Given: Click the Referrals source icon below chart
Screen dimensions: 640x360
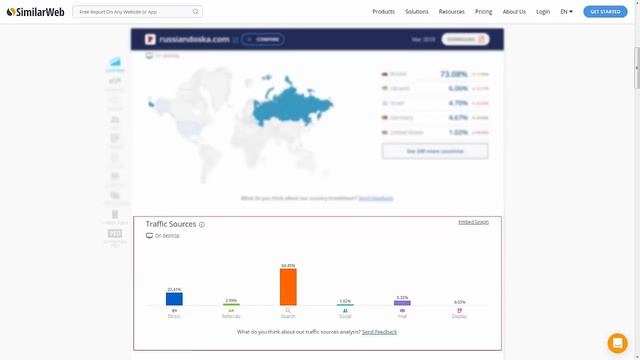Looking at the screenshot, I should coord(231,311).
